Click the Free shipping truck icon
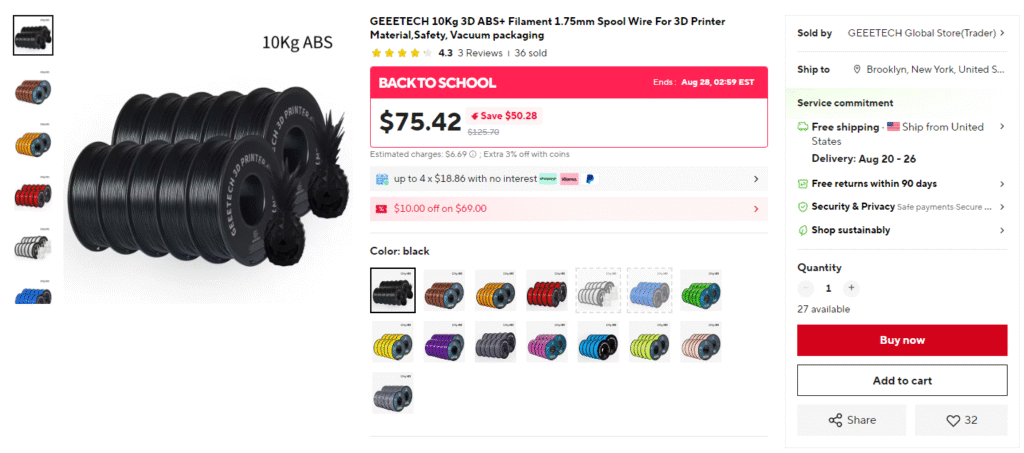This screenshot has width=1024, height=453. [803, 127]
